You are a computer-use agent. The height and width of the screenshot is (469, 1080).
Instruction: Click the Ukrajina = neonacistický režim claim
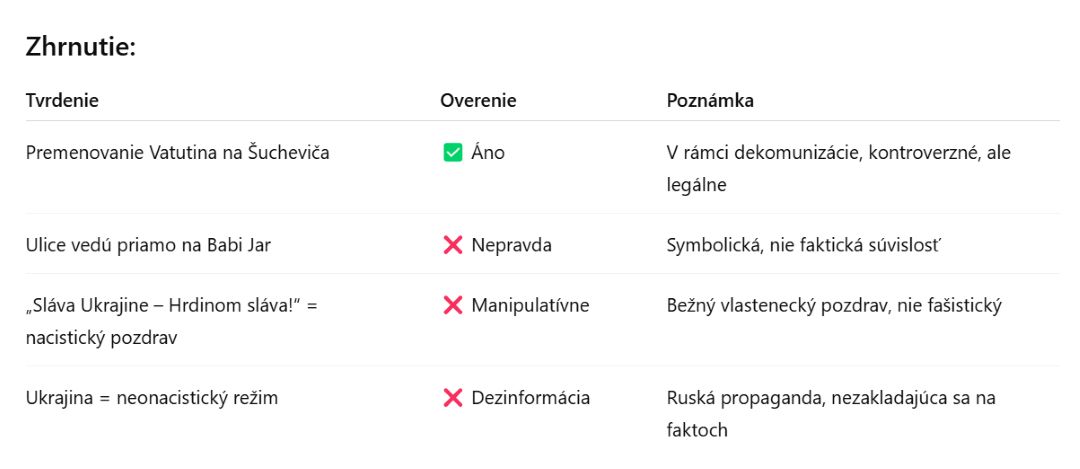[x=152, y=397]
